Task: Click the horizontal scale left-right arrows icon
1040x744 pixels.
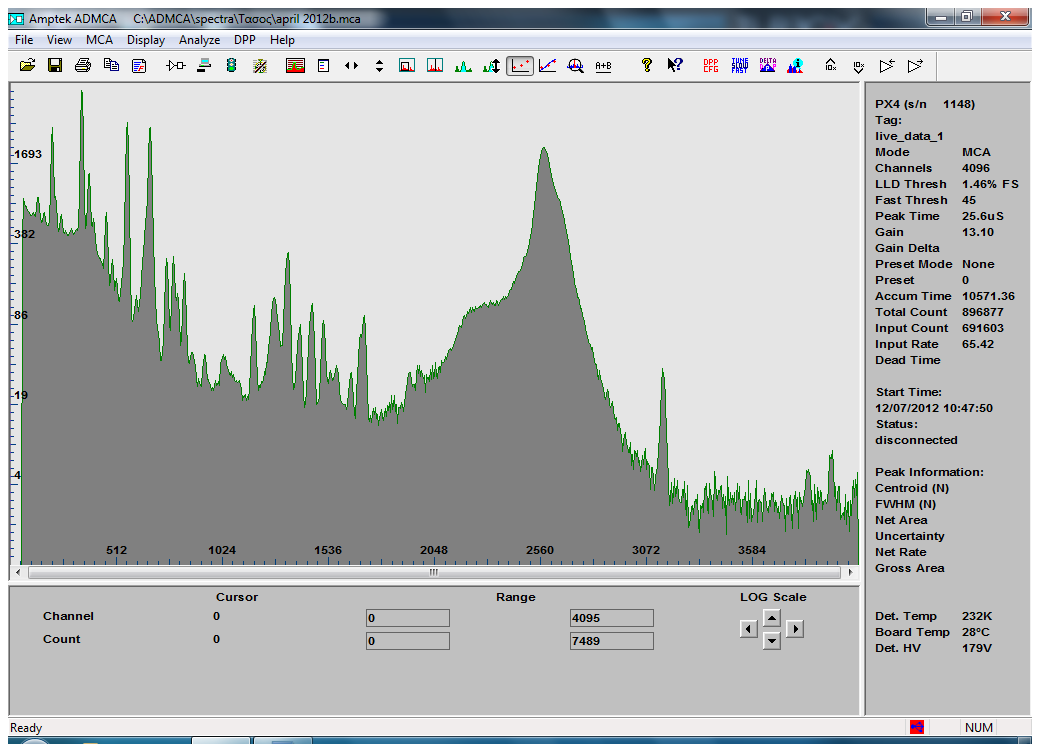Action: 352,65
